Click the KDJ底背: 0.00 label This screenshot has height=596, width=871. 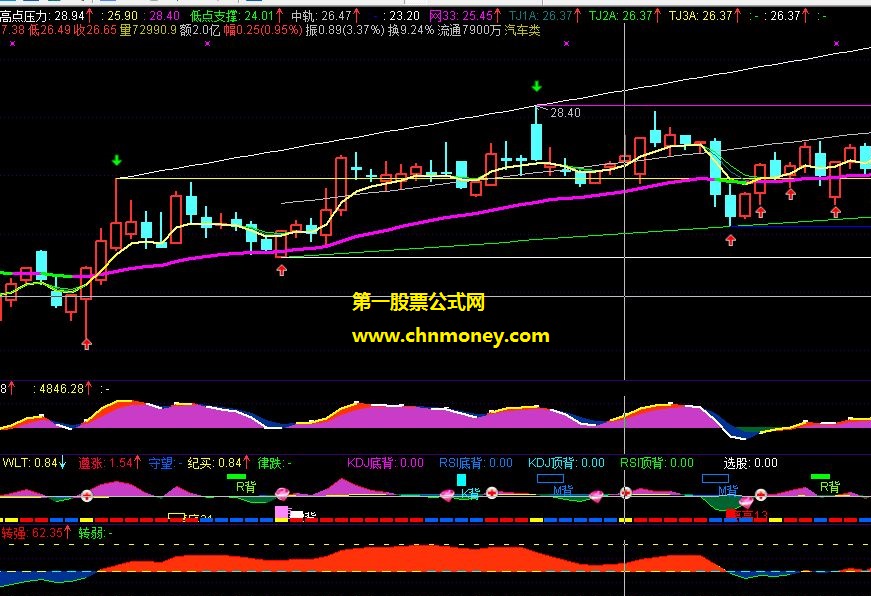(386, 463)
